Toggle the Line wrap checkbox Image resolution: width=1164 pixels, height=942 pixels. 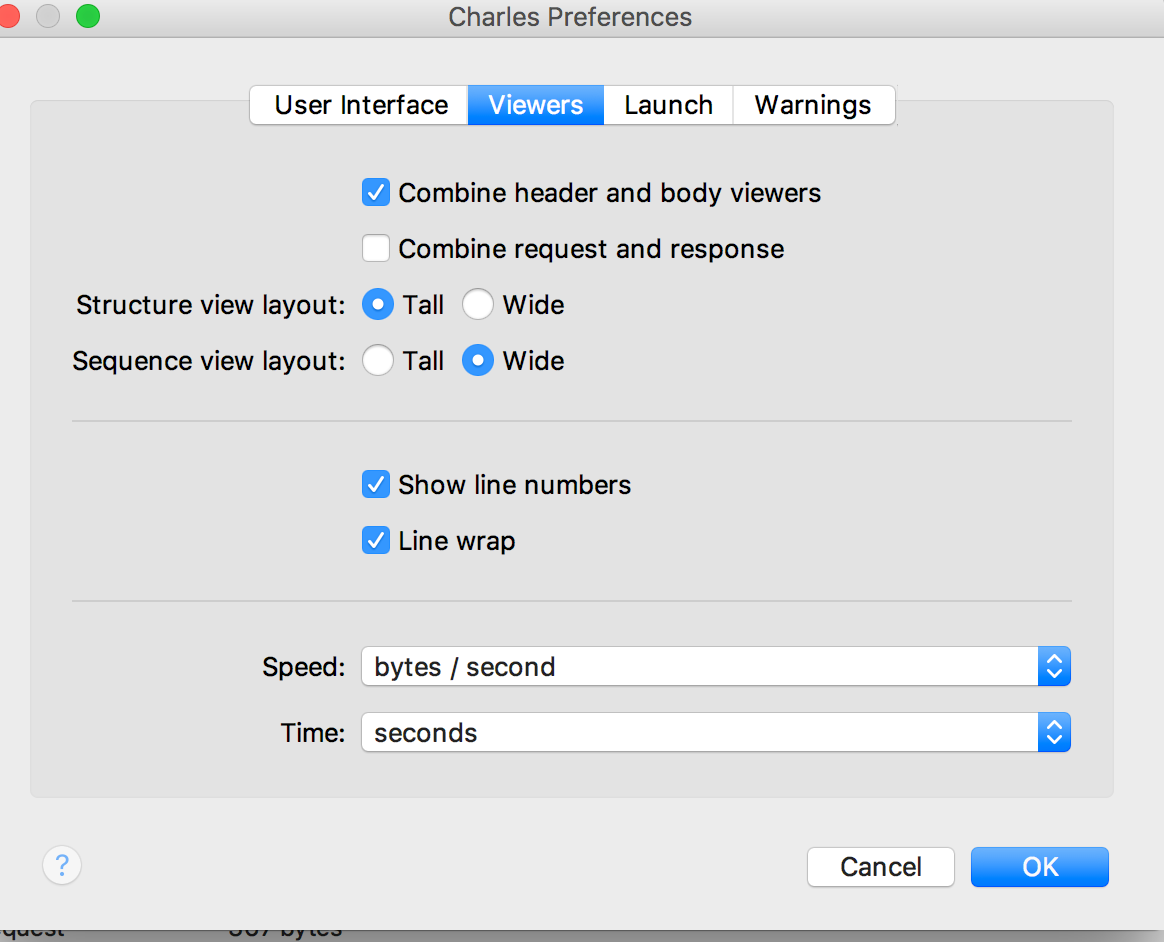click(x=376, y=541)
